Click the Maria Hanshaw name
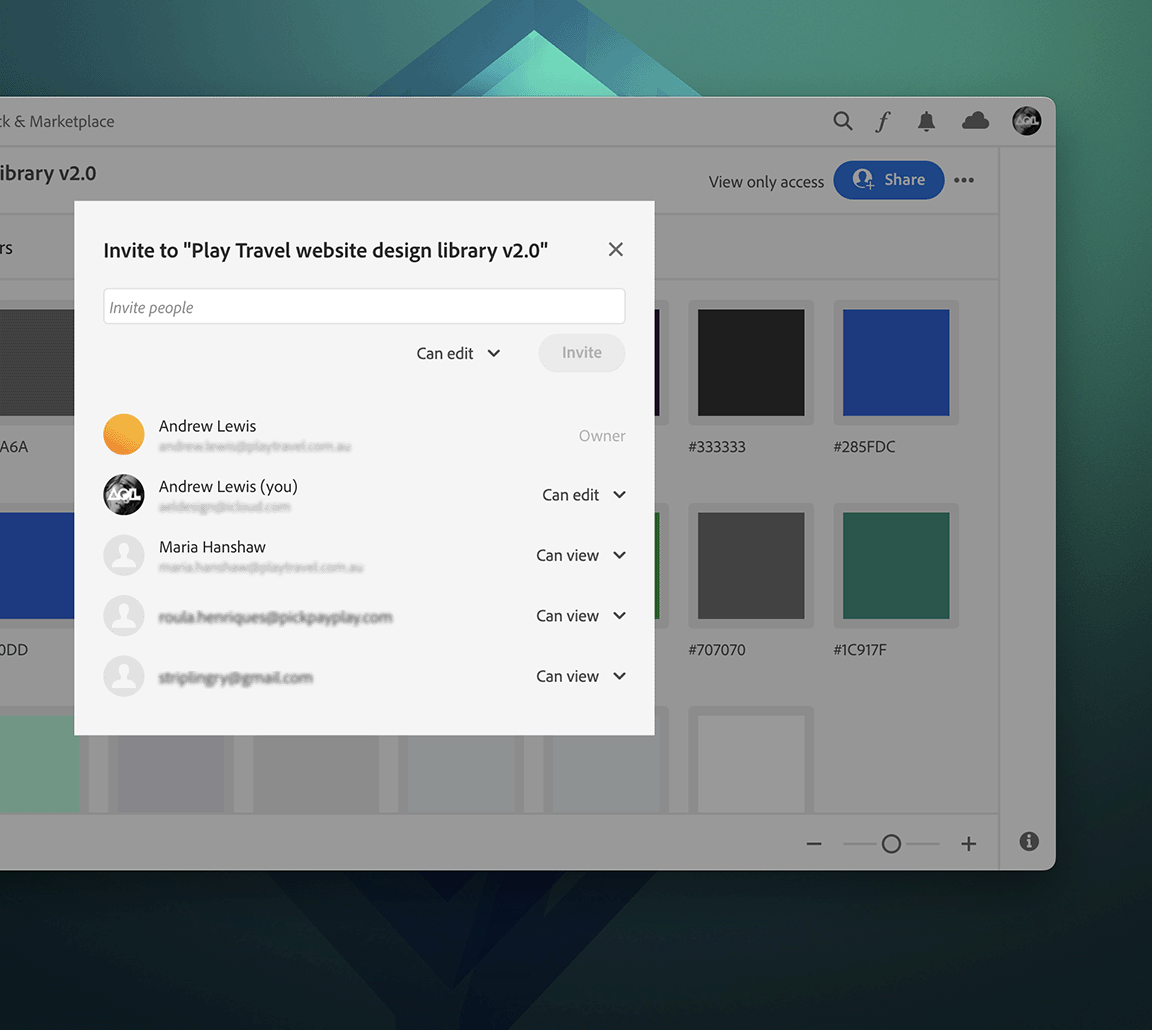The width and height of the screenshot is (1152, 1030). (x=212, y=547)
